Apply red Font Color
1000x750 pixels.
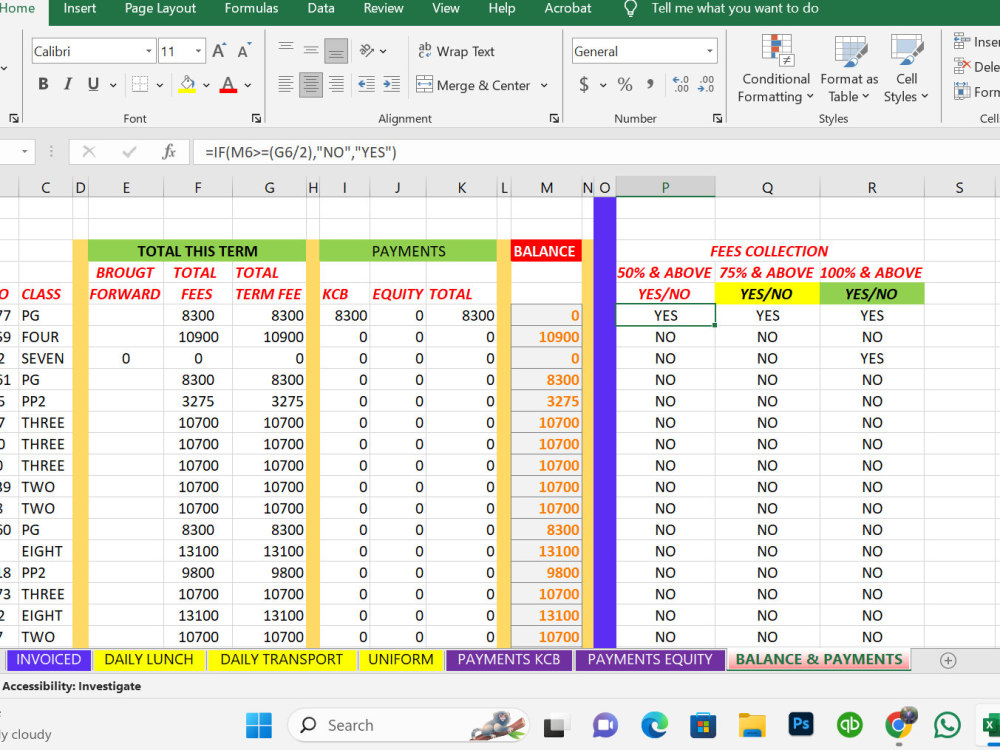coord(228,84)
